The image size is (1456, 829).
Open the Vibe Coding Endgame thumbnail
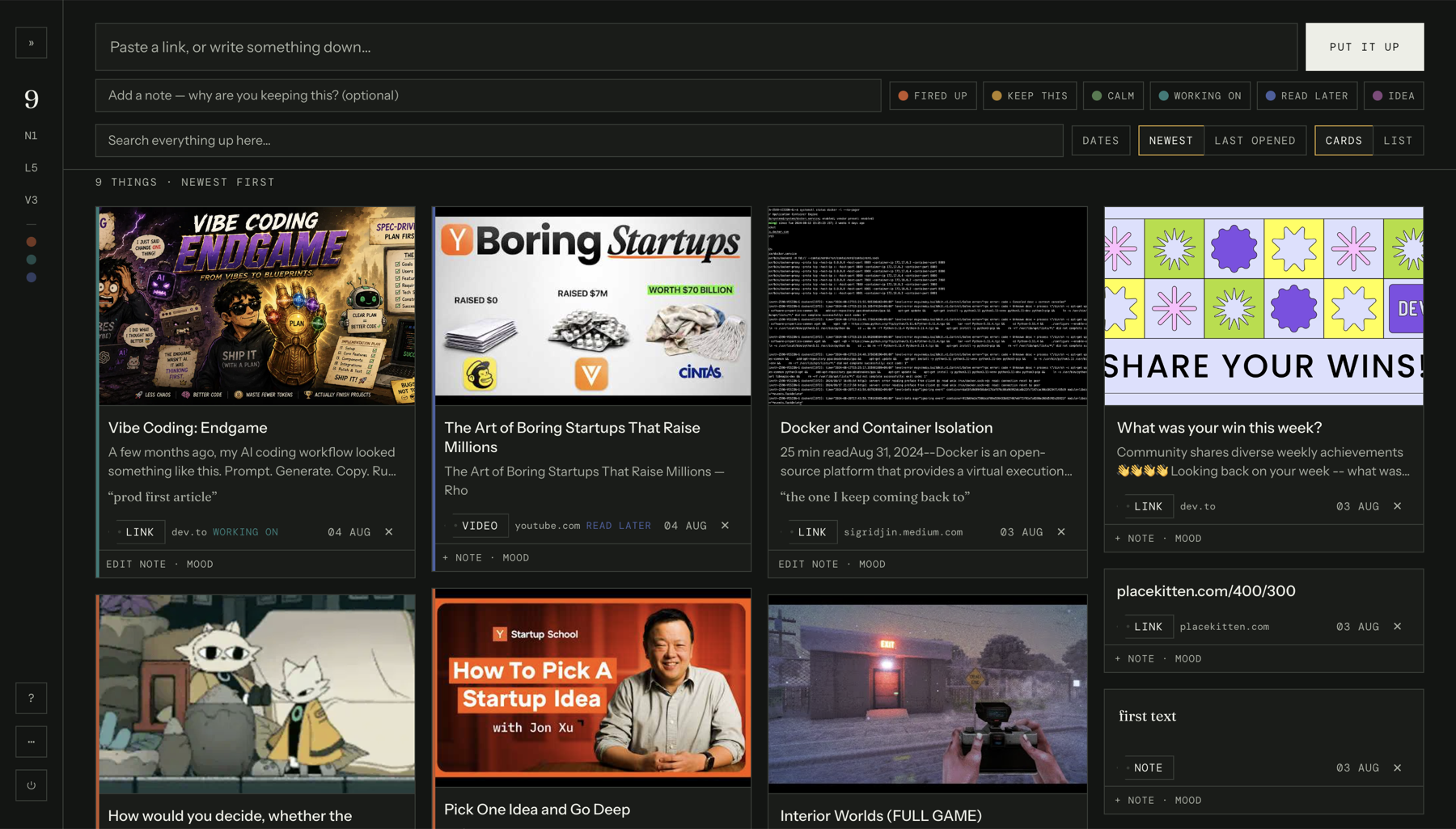pos(256,306)
